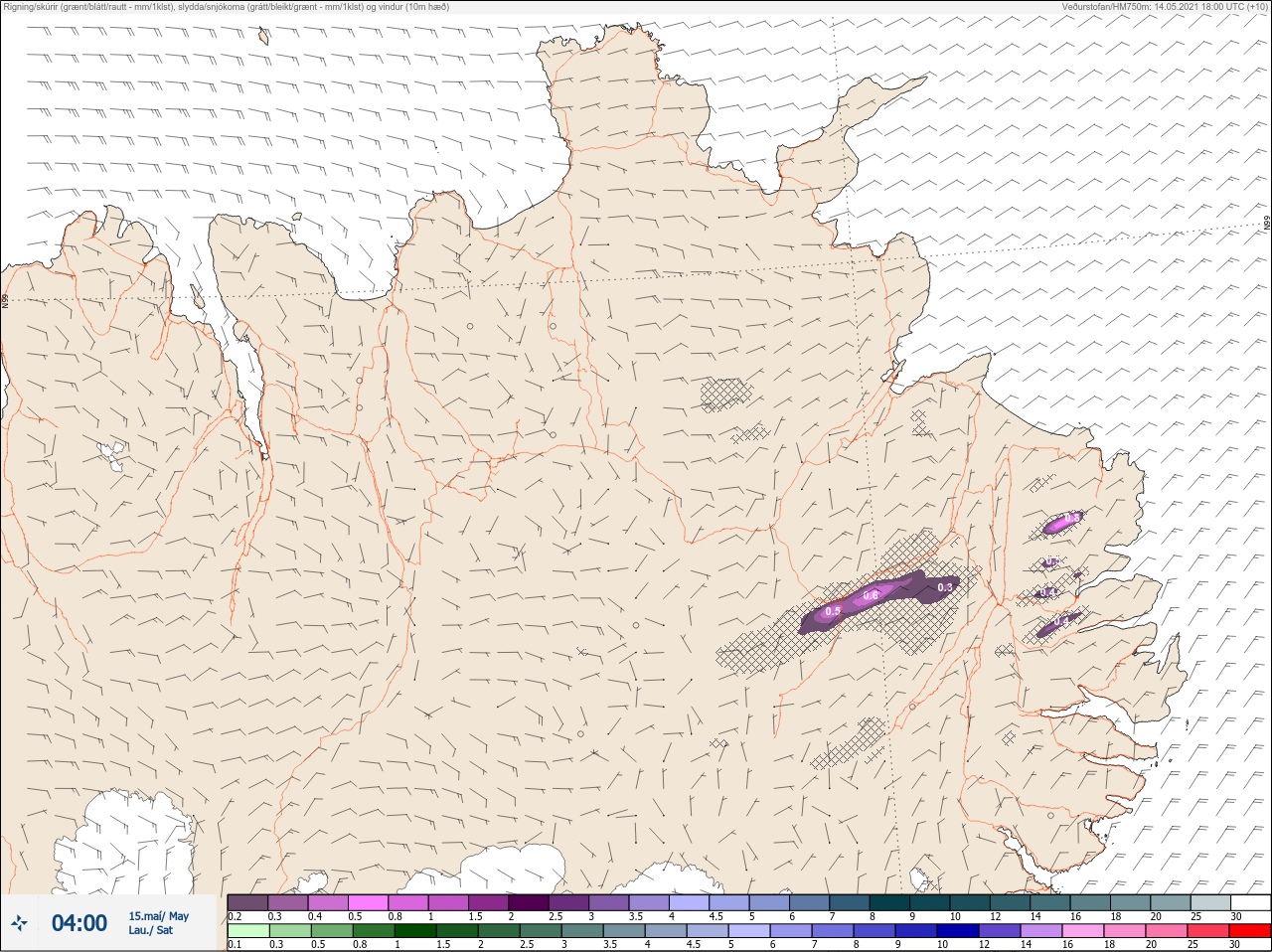
Task: Select the bright pink swatch in upper snow legend
Action: point(368,902)
